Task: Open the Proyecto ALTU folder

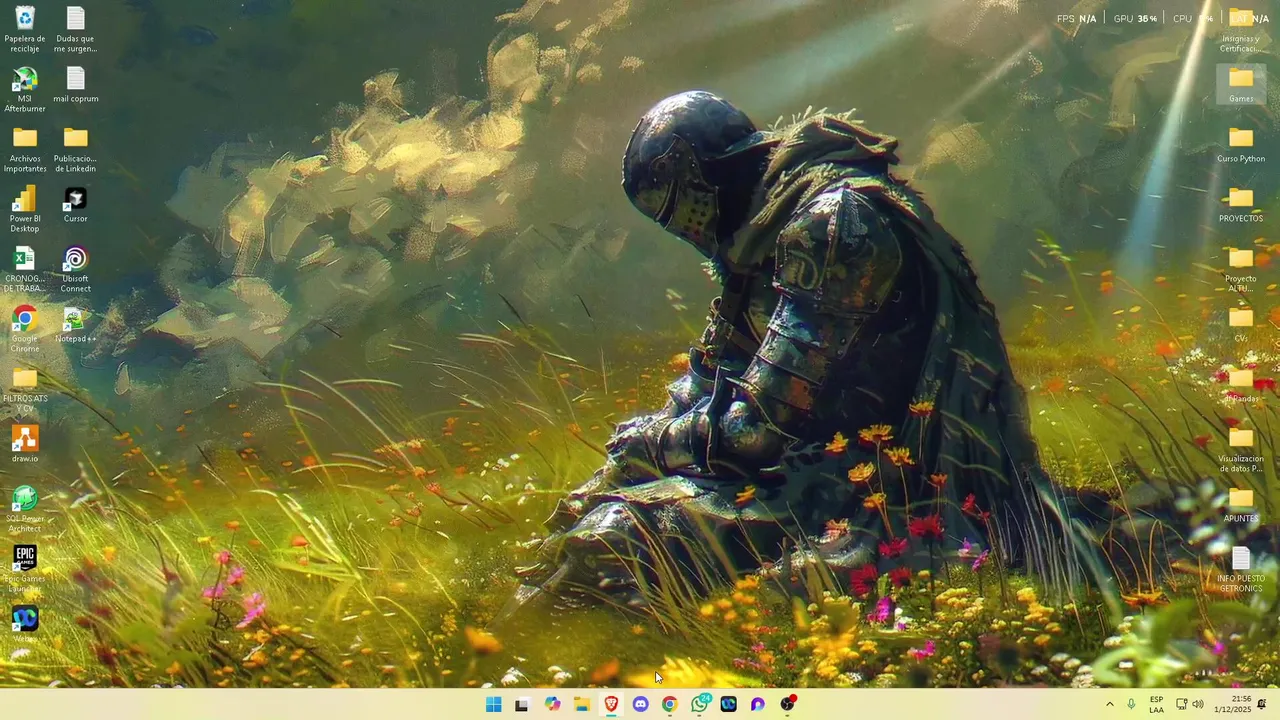Action: [1241, 270]
